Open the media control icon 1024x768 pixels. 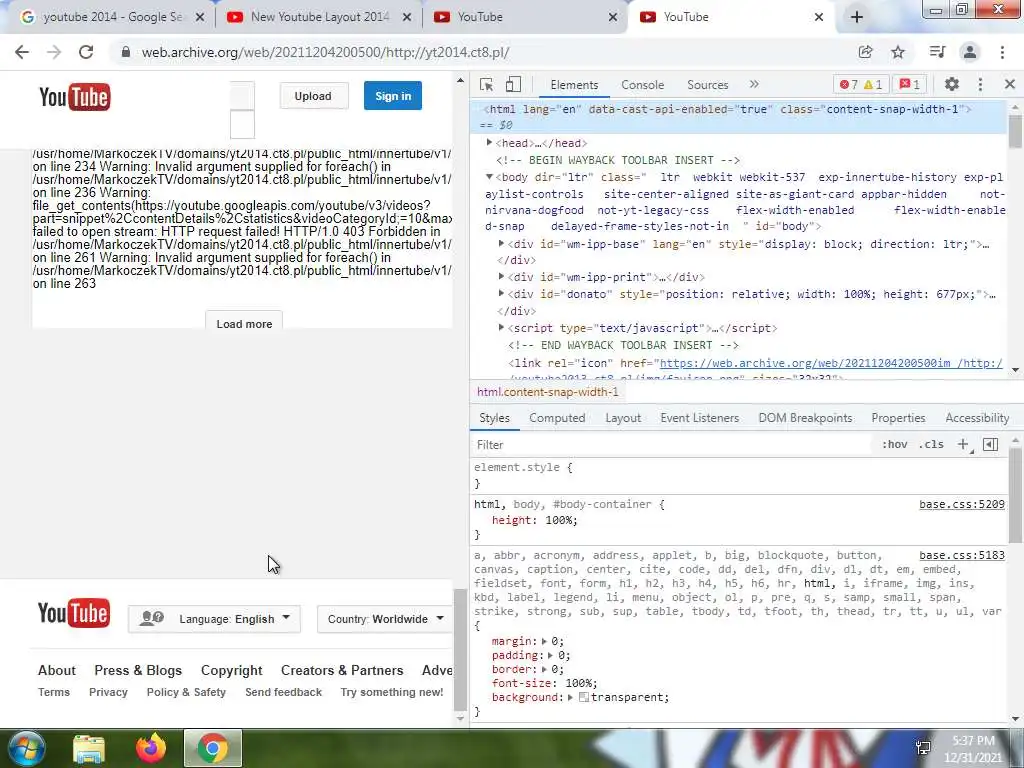click(x=938, y=52)
